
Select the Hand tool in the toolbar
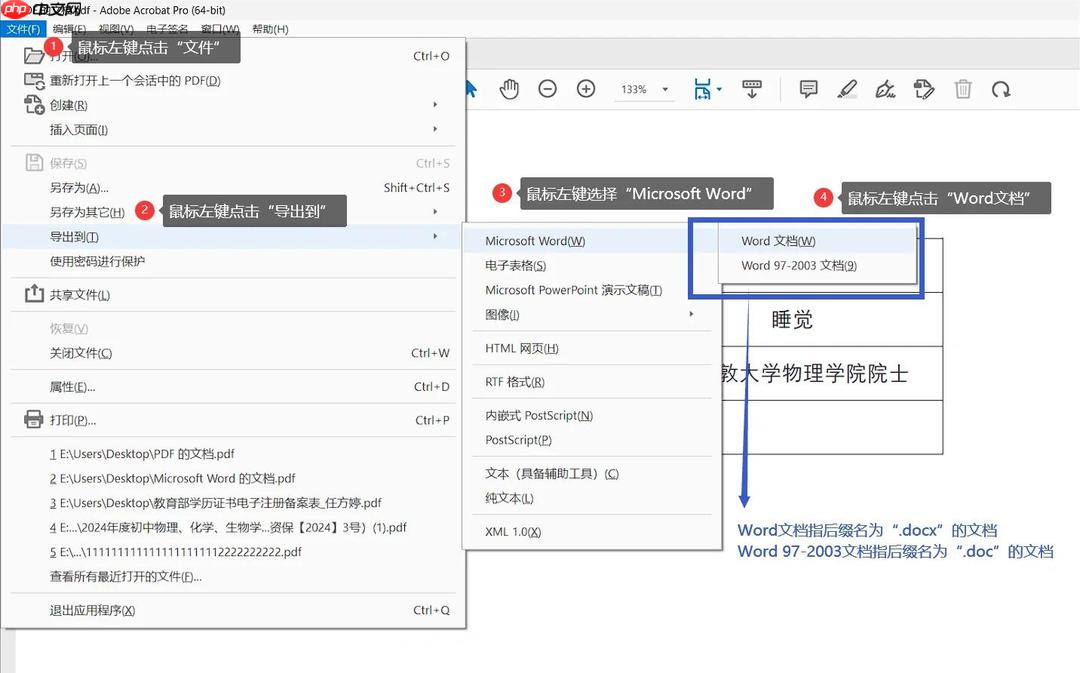[509, 89]
